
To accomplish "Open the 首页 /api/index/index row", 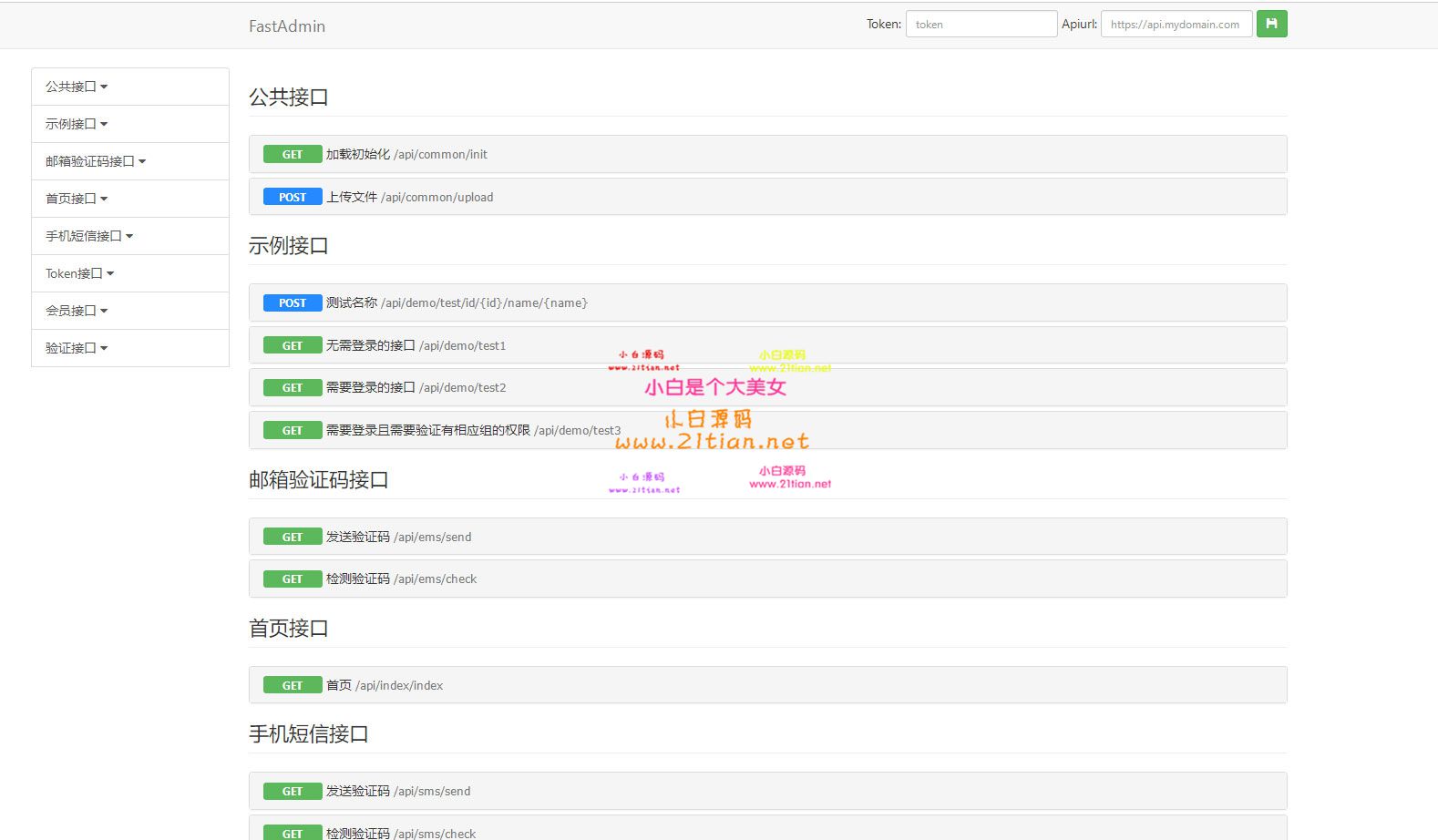I will pyautogui.click(x=767, y=685).
